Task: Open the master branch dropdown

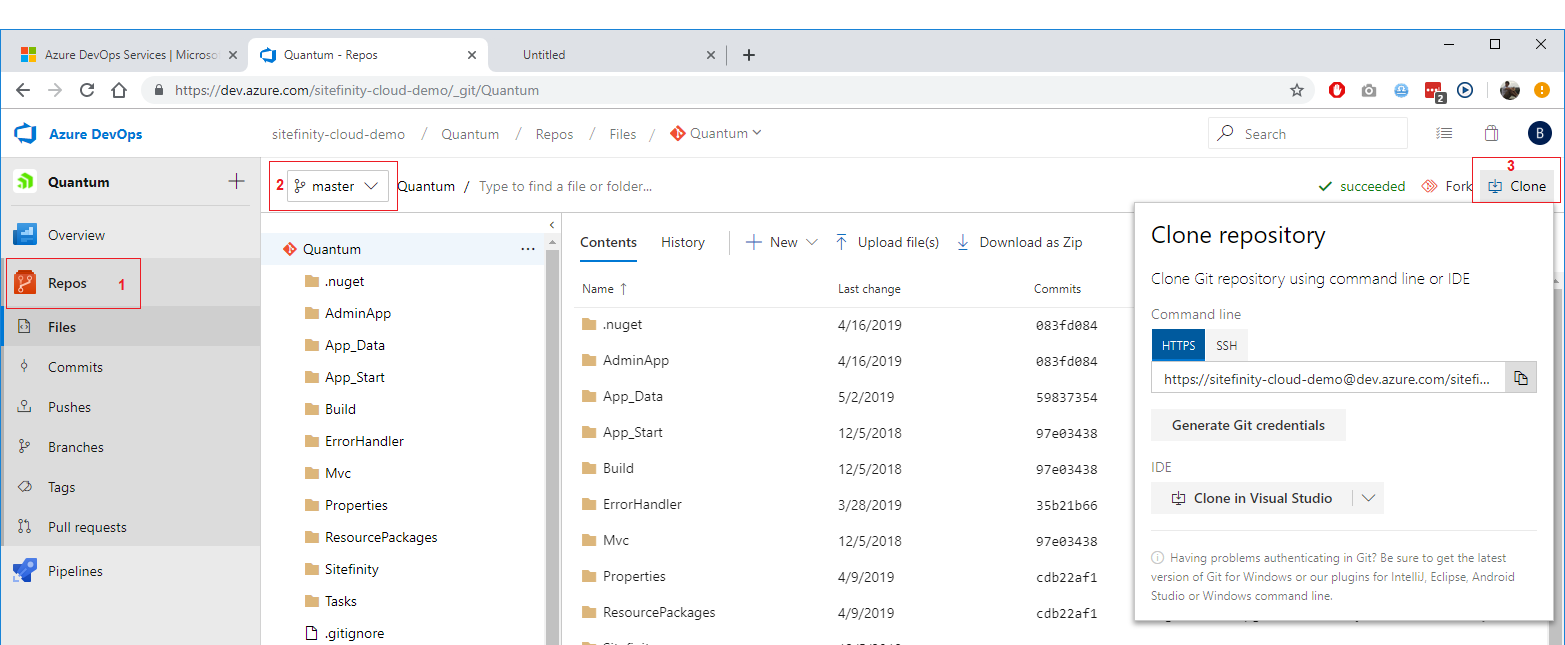Action: (x=338, y=186)
